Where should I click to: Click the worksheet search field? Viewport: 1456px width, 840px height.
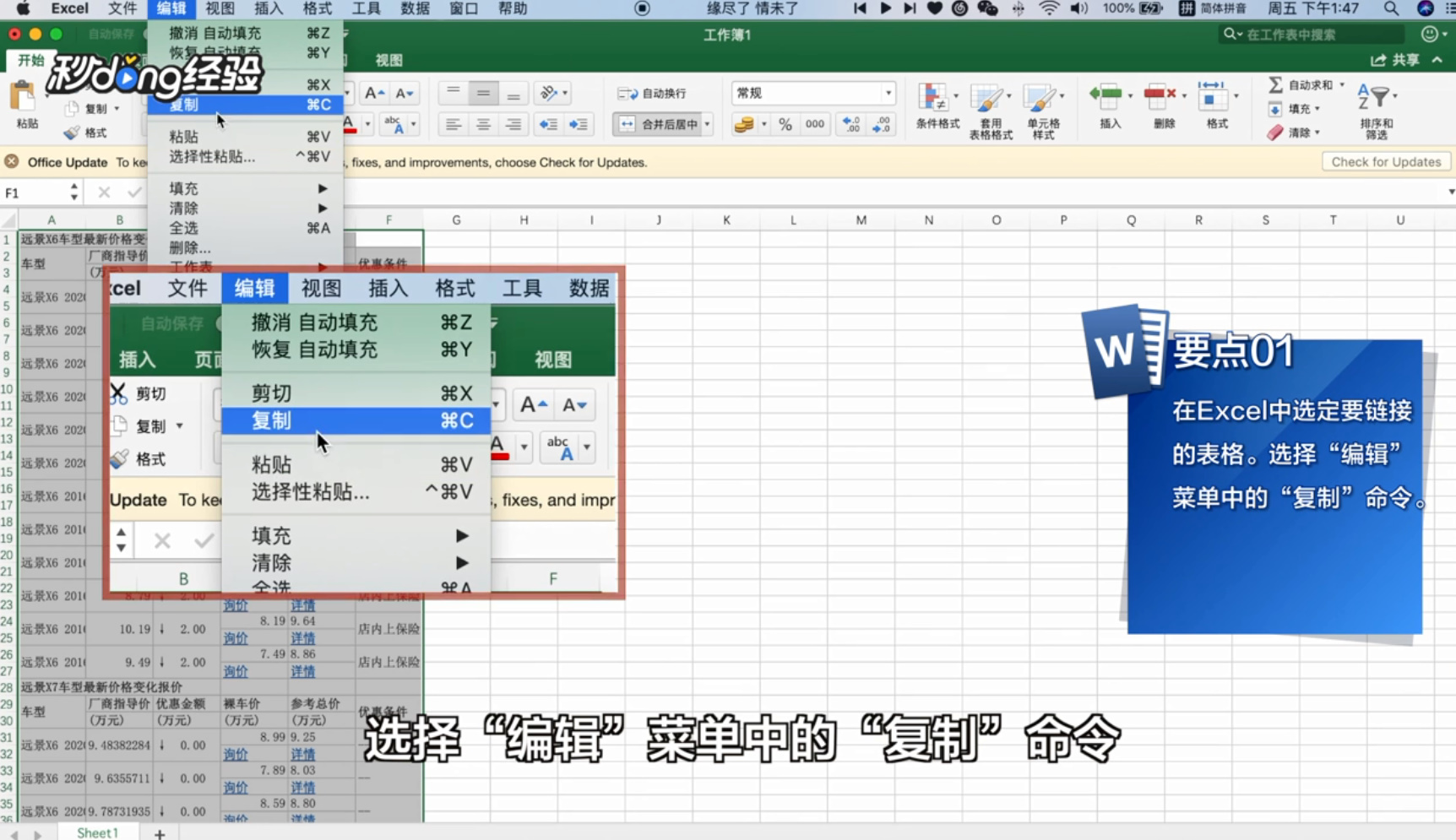(x=1312, y=34)
